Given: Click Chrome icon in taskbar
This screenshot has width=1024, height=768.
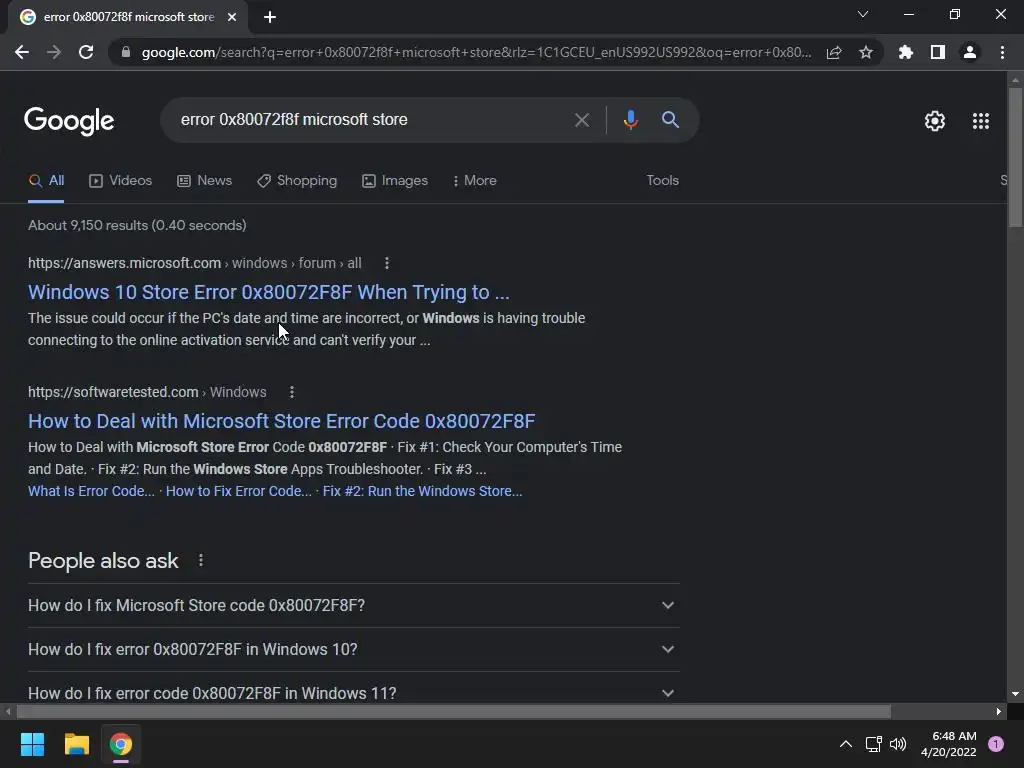Looking at the screenshot, I should click(x=121, y=744).
